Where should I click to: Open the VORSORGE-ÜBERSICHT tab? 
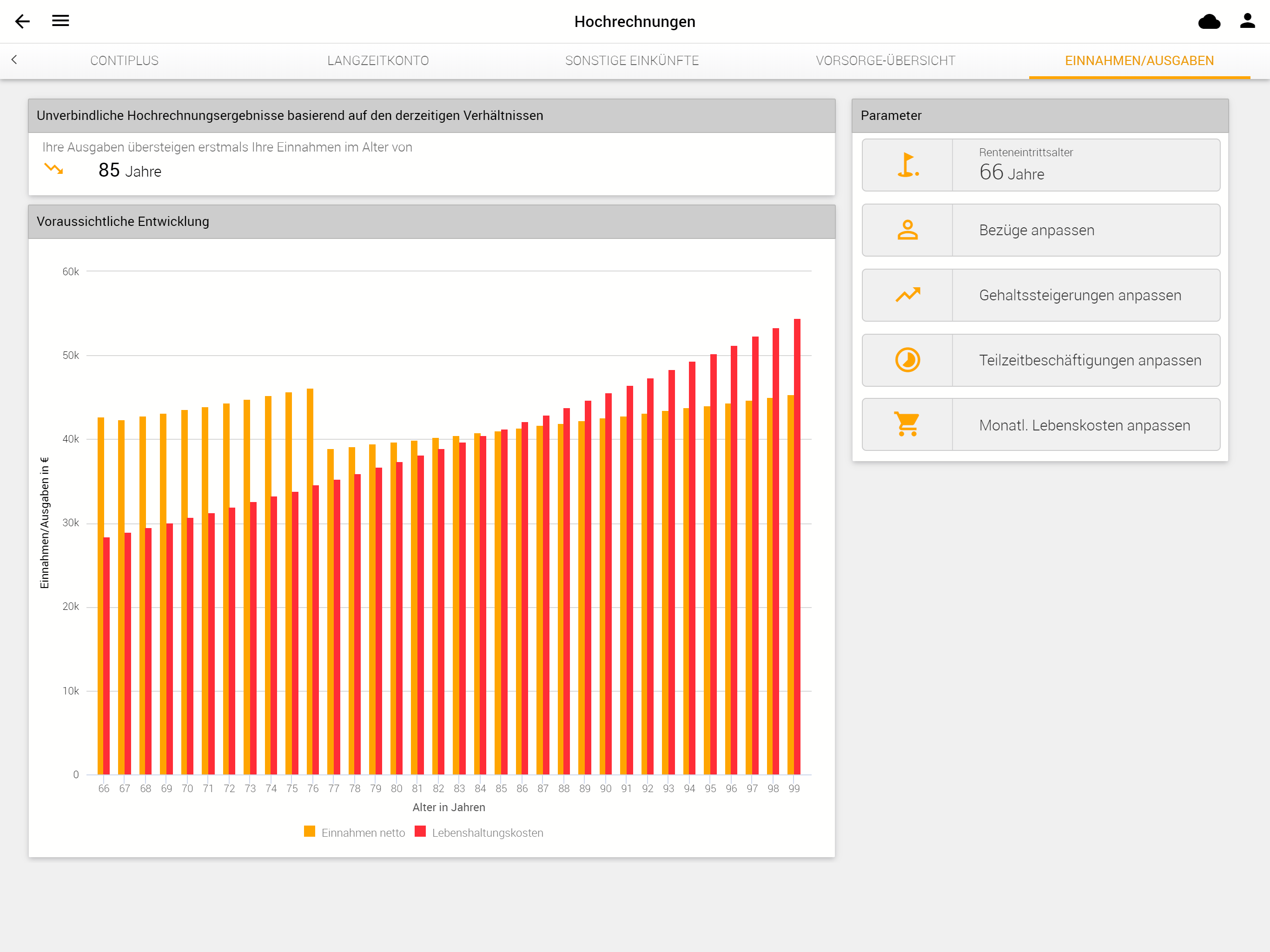885,60
